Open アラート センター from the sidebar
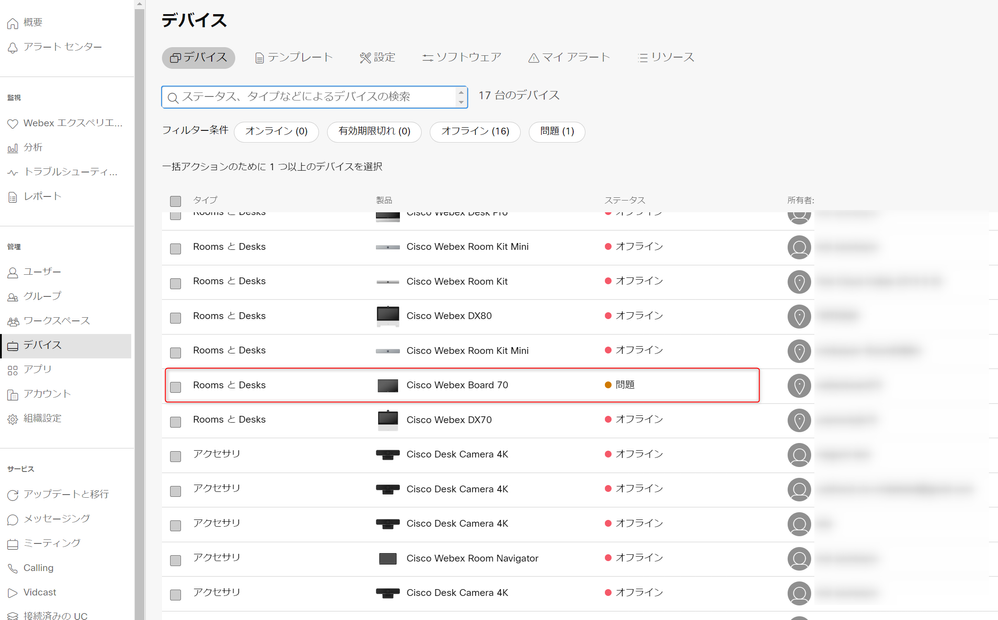The height and width of the screenshot is (620, 998). click(55, 47)
